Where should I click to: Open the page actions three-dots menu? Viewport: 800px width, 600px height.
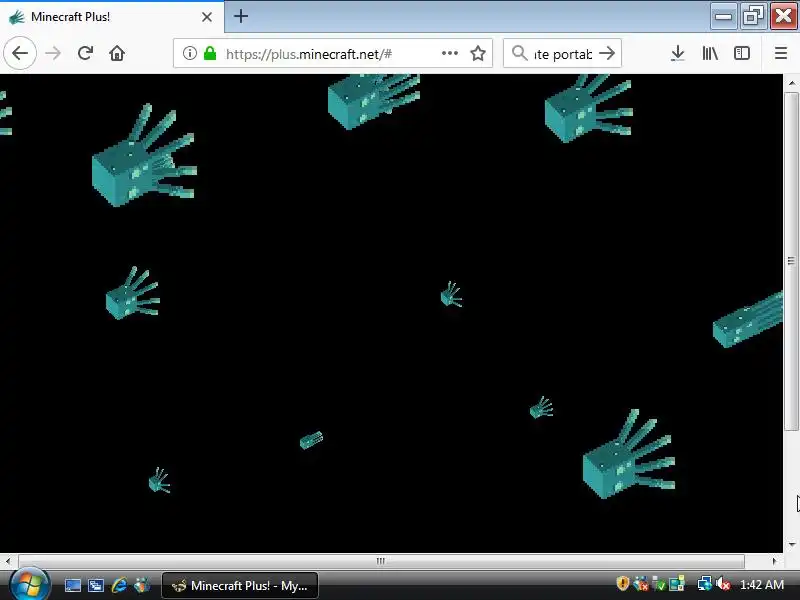click(x=449, y=53)
